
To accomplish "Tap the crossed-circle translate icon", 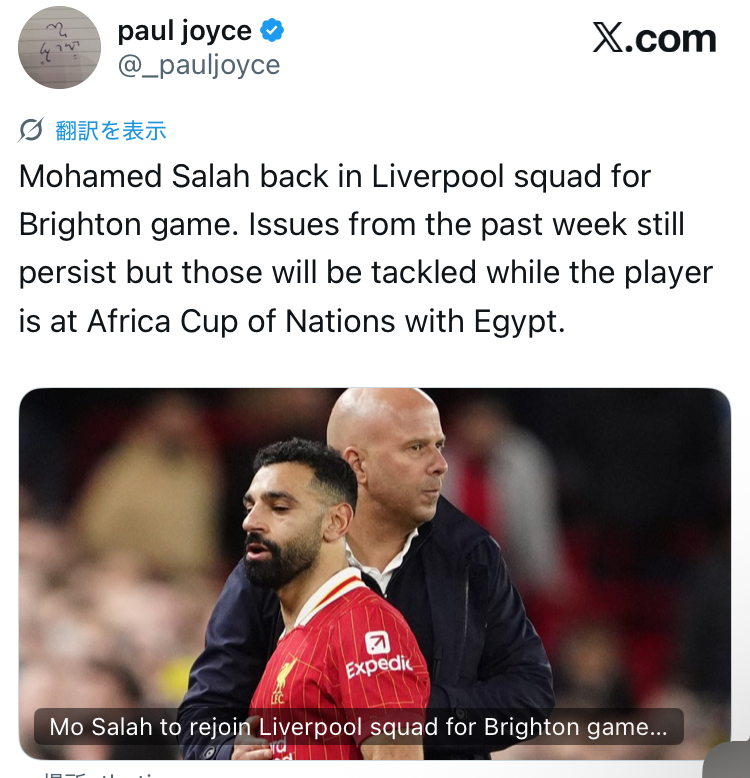I will 31,130.
